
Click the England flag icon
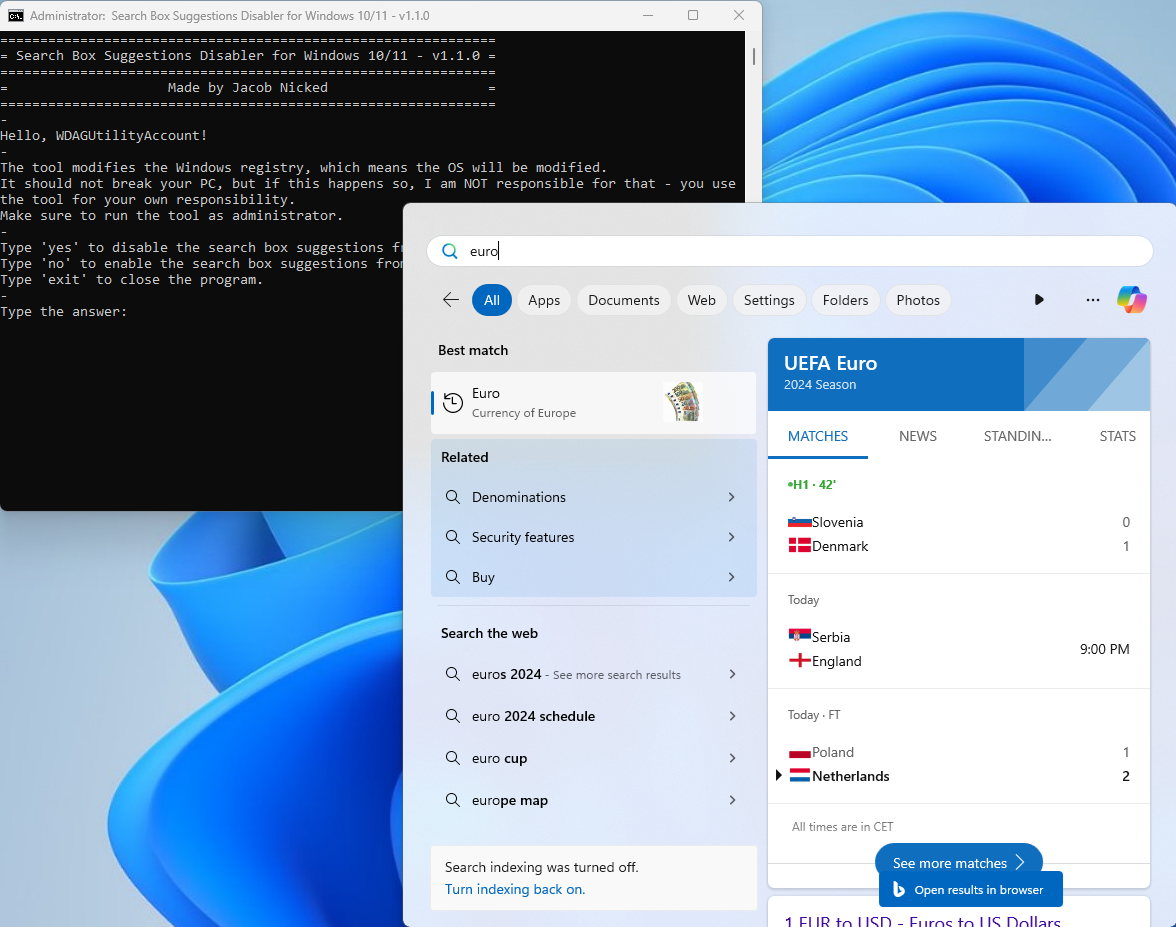800,661
